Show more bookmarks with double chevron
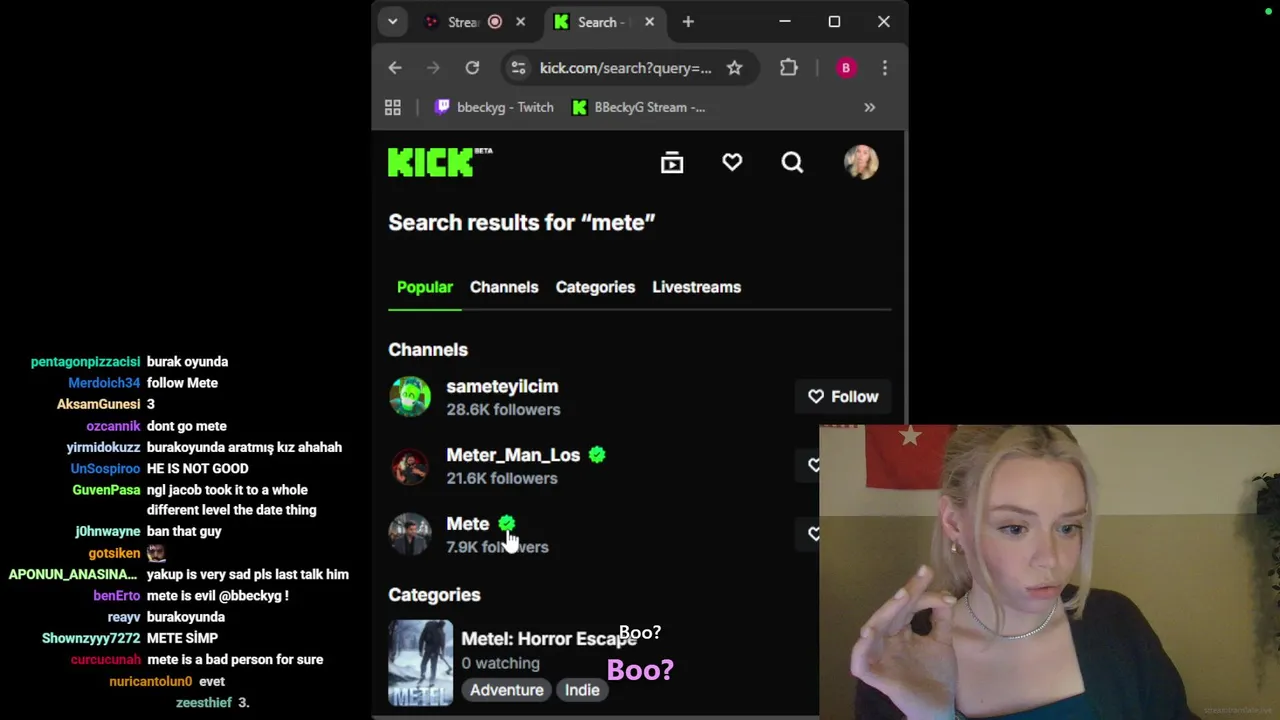1280x720 pixels. click(870, 107)
